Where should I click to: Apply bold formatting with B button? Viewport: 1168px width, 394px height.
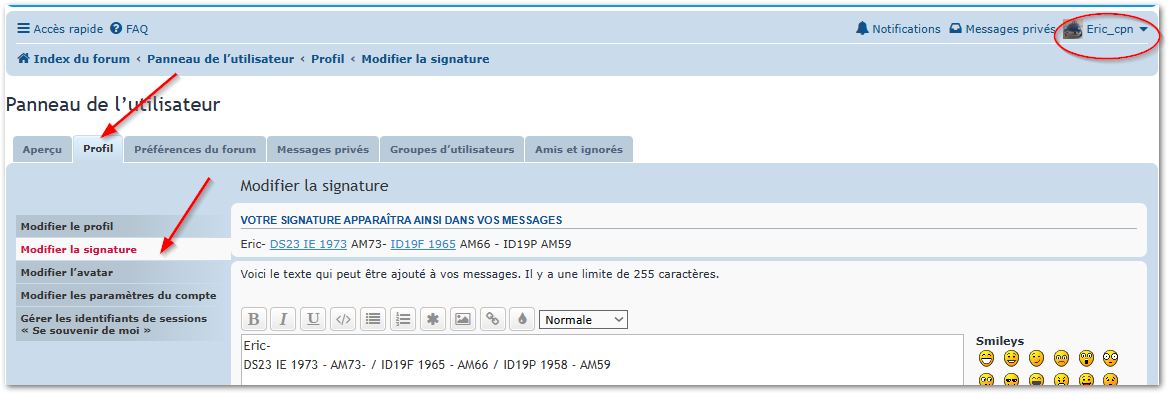253,320
